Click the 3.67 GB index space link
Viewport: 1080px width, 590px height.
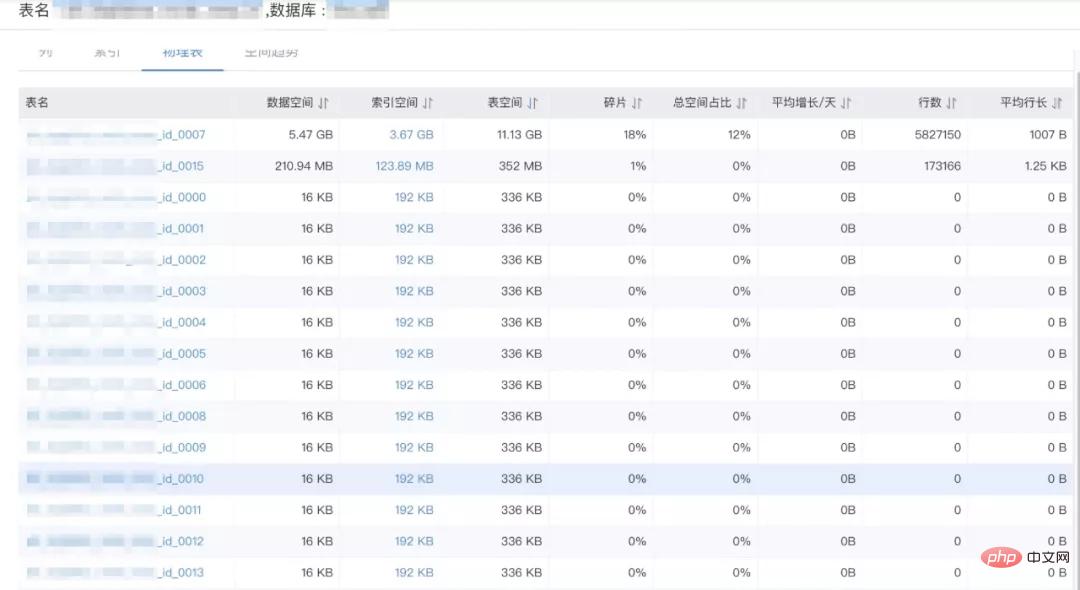(x=411, y=134)
